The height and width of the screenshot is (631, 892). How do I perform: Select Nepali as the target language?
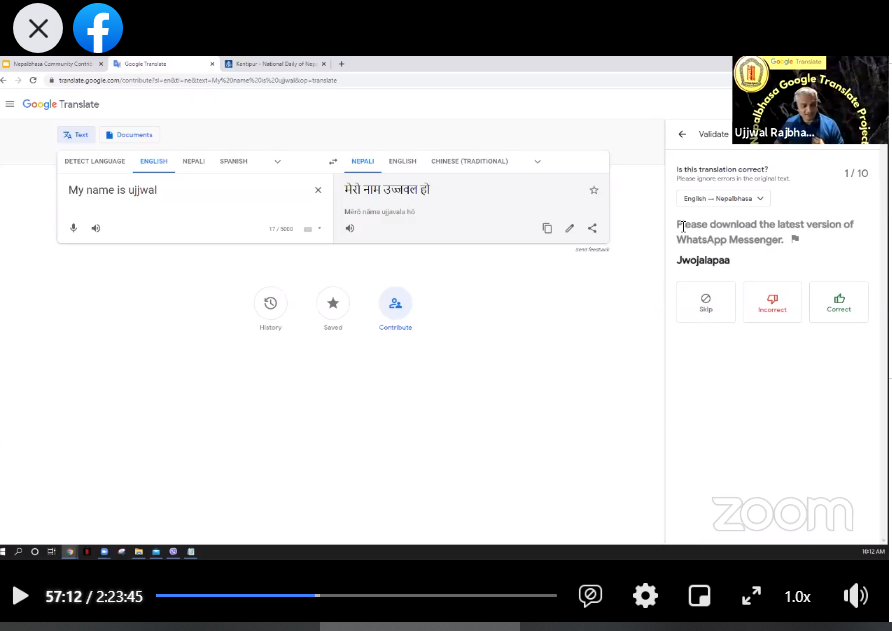(x=362, y=162)
